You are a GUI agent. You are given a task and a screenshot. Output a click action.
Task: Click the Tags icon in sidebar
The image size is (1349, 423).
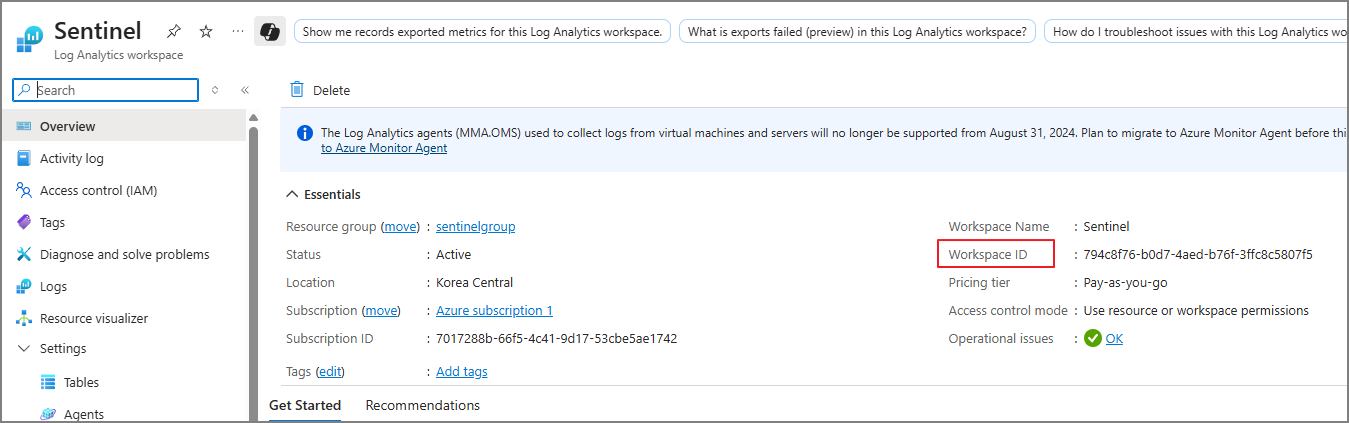click(x=24, y=222)
